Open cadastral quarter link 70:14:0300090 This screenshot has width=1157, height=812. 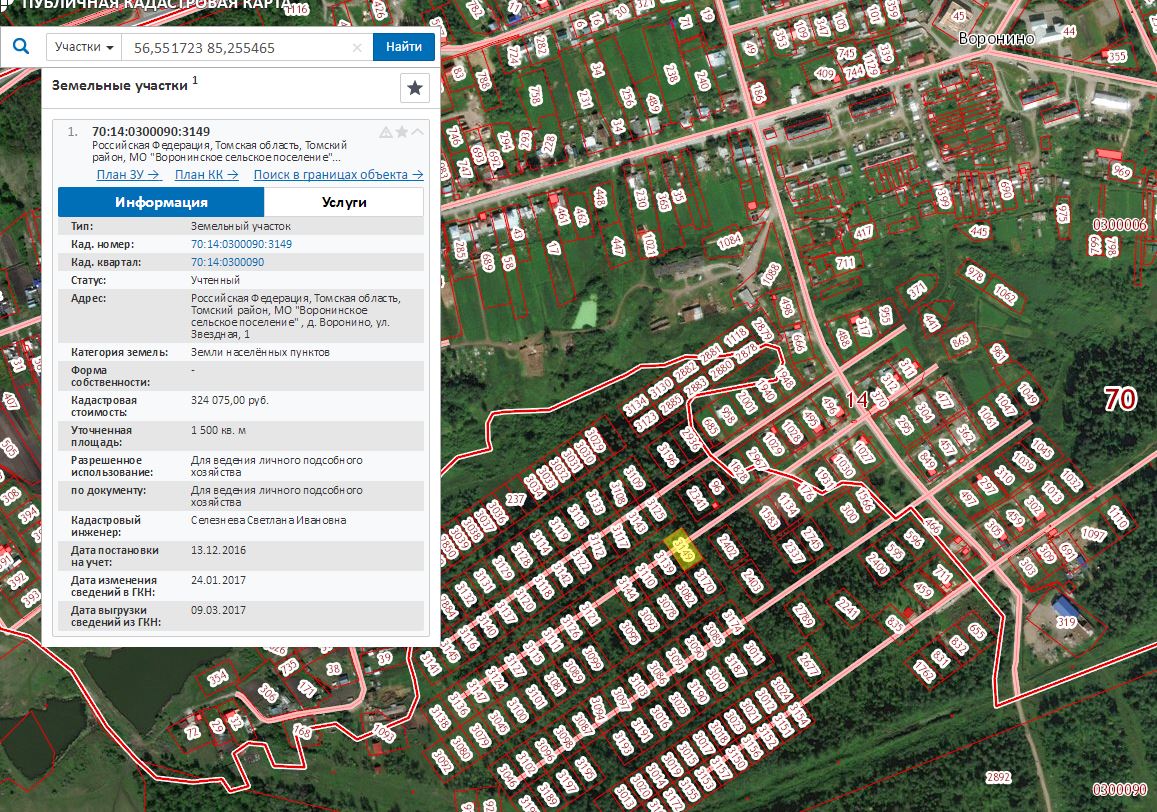[227, 262]
